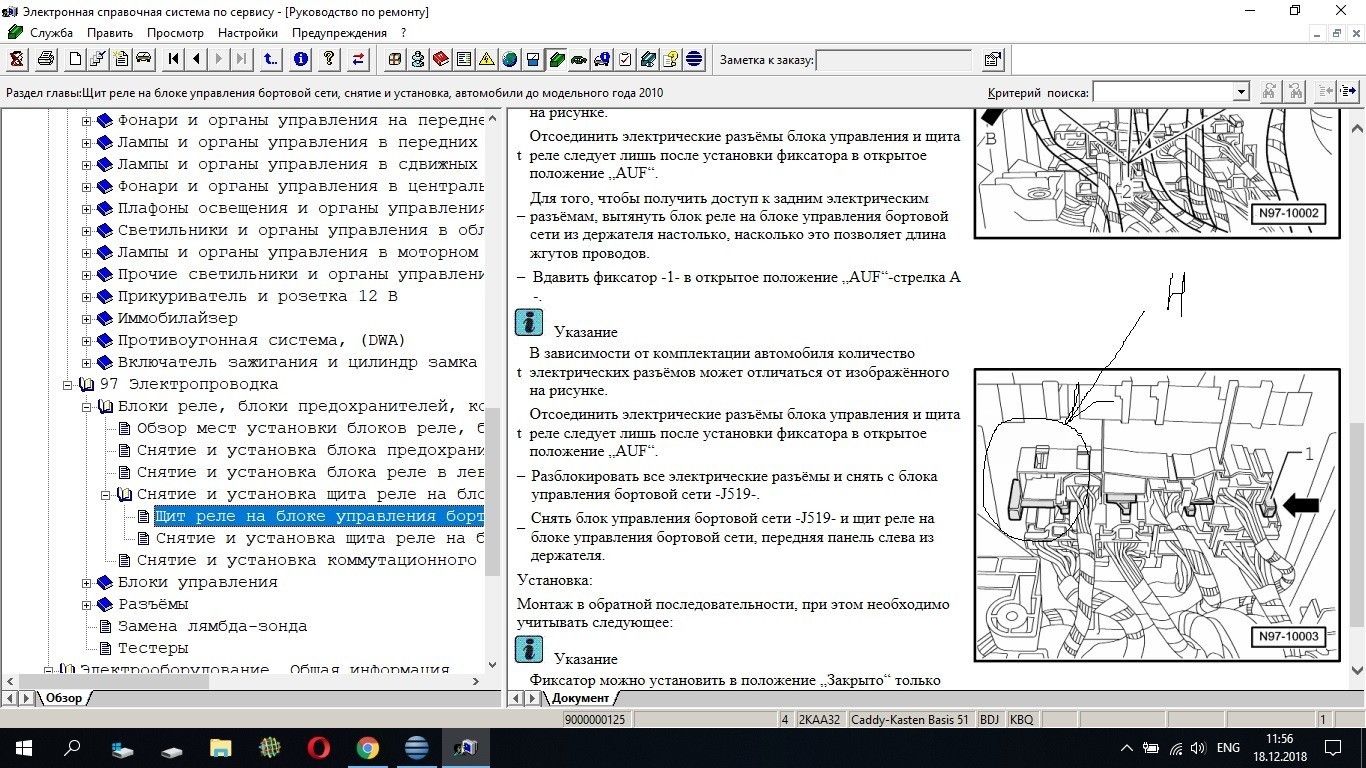The image size is (1366, 768).
Task: Open File Explorer from taskbar
Action: point(221,748)
